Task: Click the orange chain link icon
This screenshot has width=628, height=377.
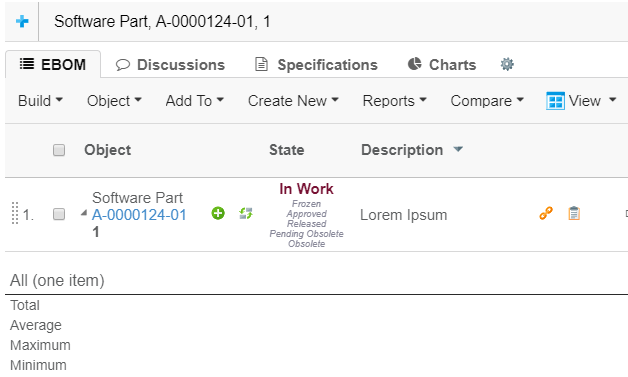Action: coord(546,213)
